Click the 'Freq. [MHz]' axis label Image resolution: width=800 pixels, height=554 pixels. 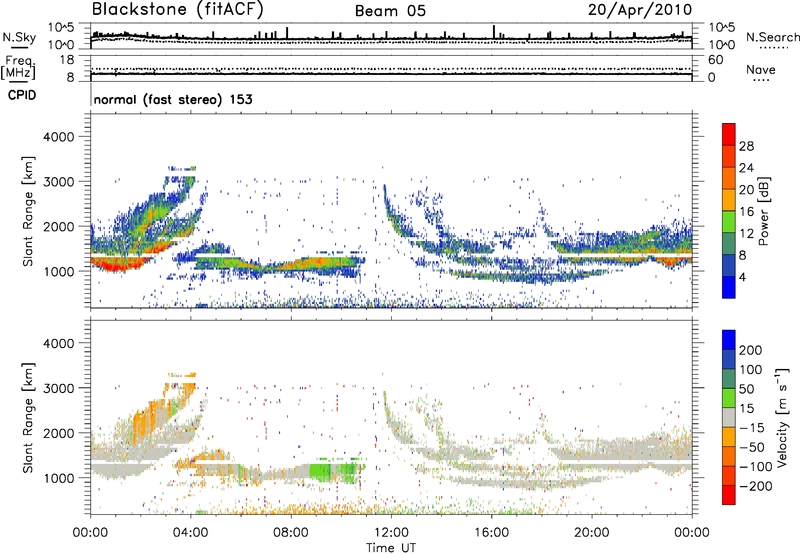(18, 68)
